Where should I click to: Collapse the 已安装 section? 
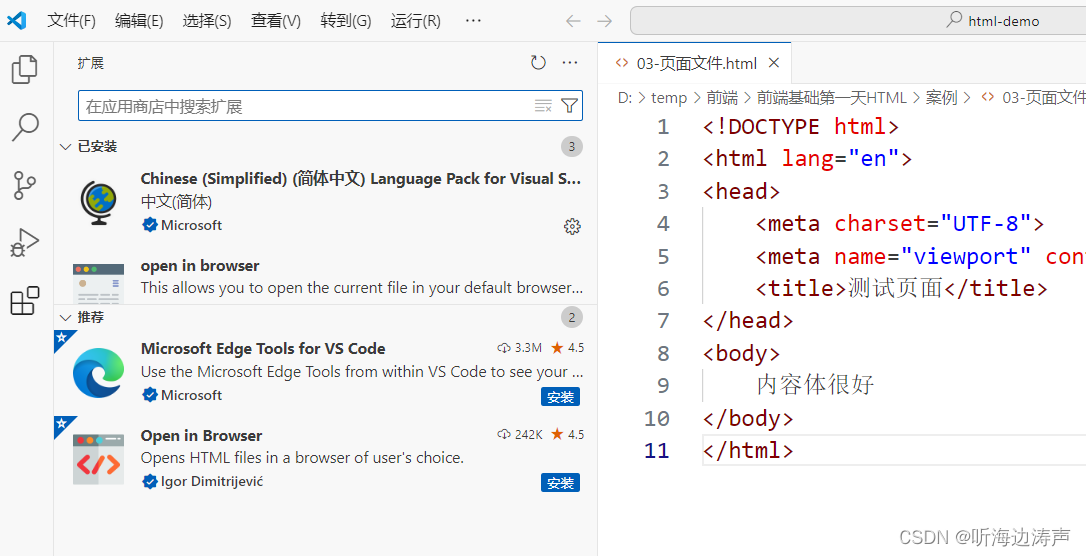tap(326, 146)
